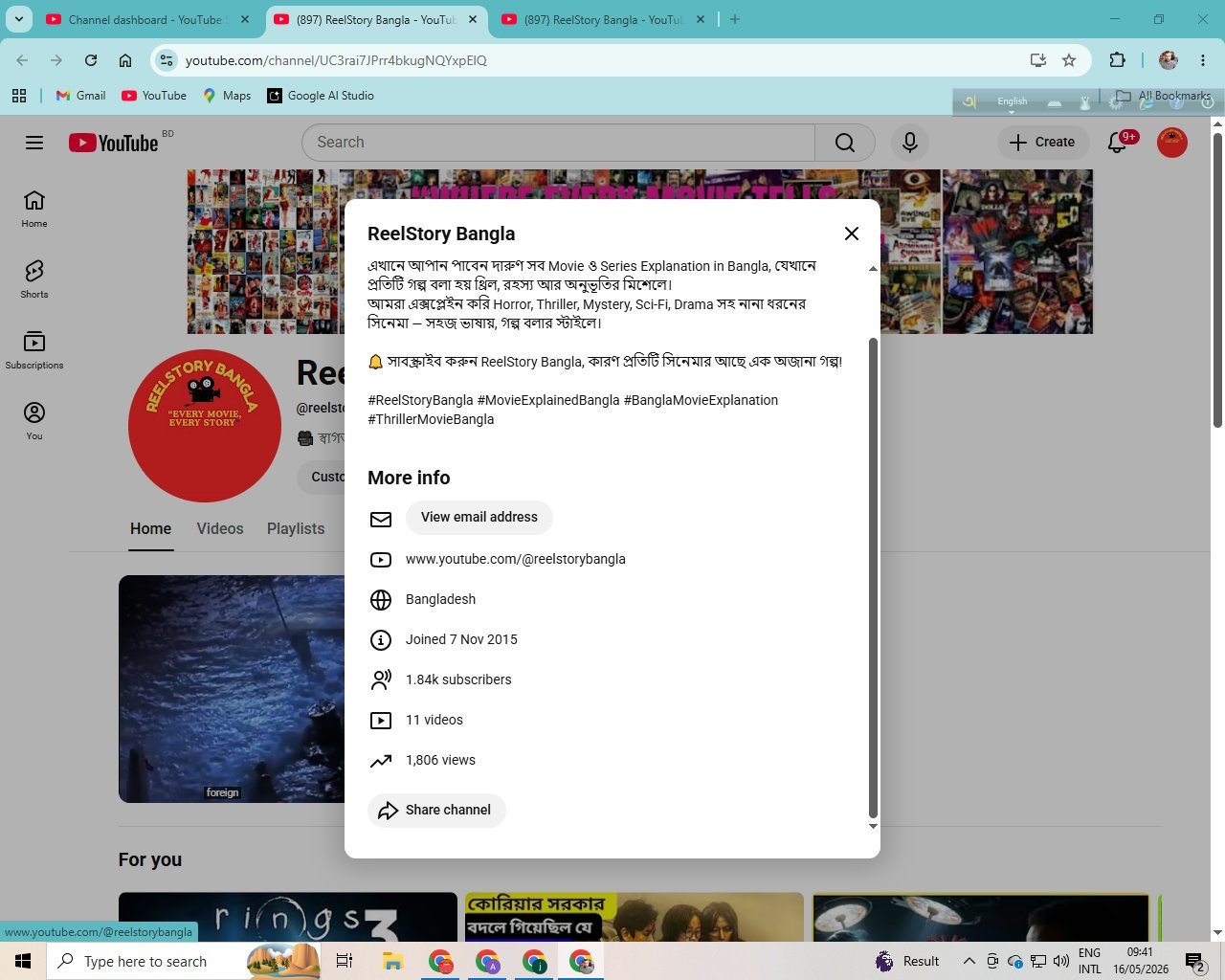Click the microphone voice search icon
The image size is (1225, 980).
(x=910, y=143)
